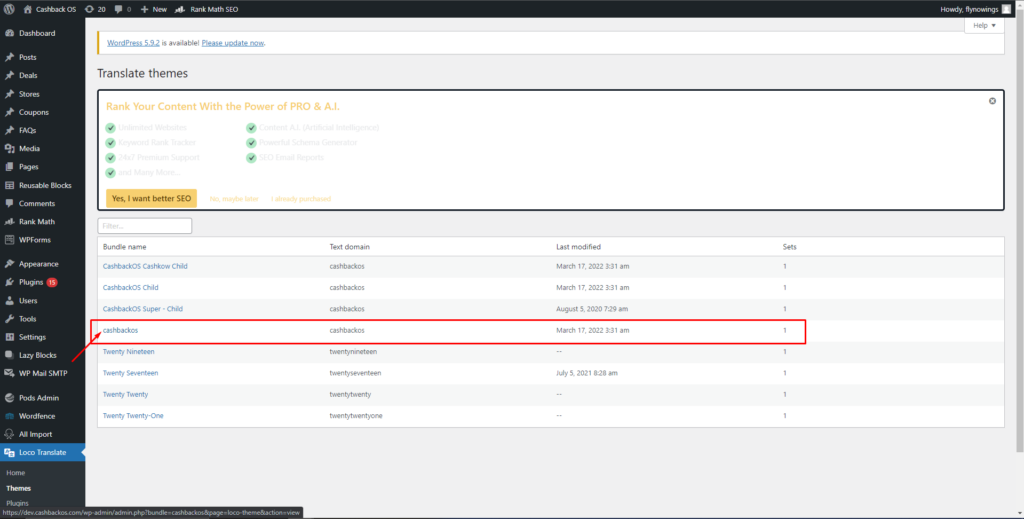
Task: Click the flynowings user avatar
Action: tap(1006, 9)
